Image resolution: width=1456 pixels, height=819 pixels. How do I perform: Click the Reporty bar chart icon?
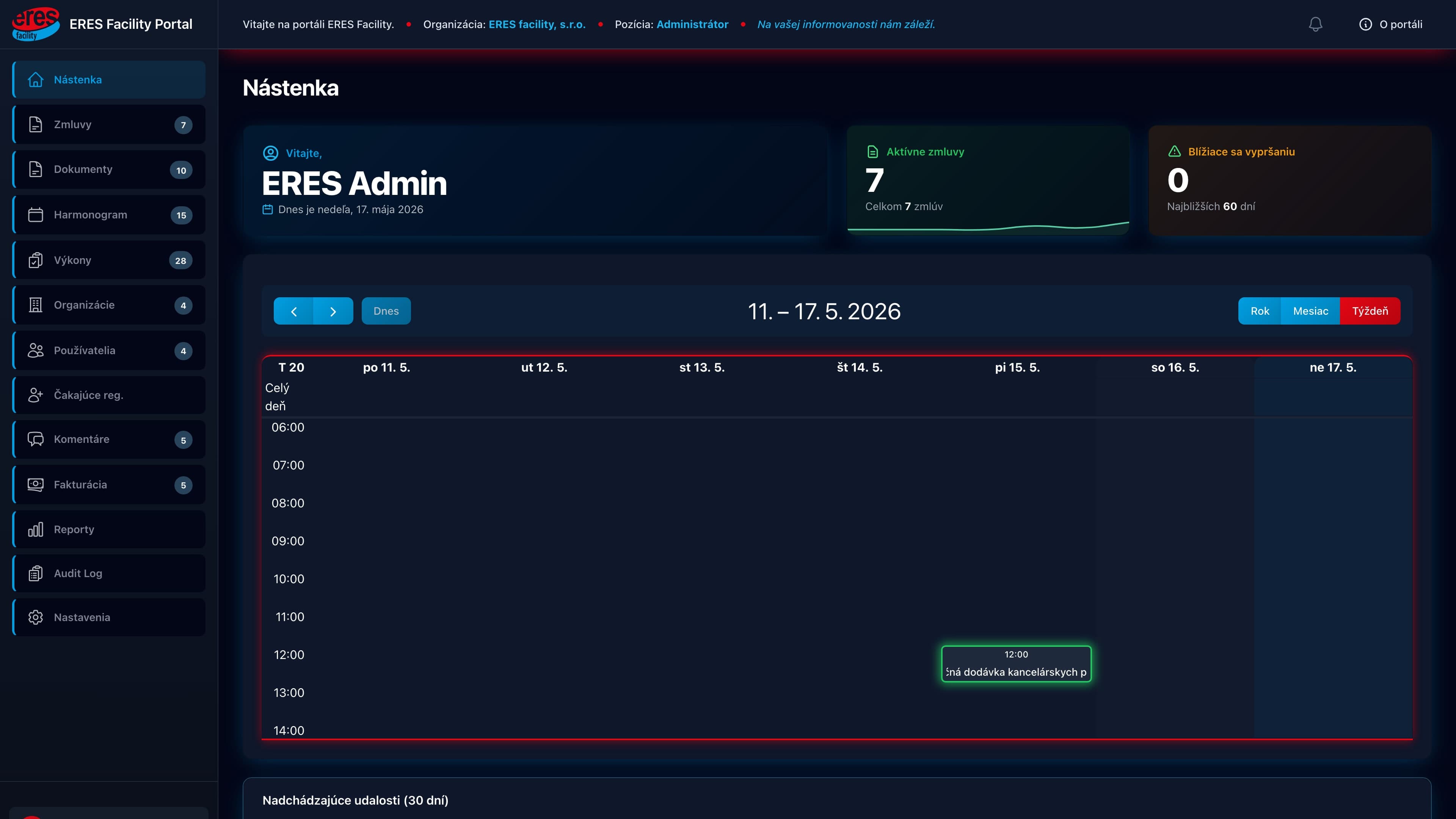(36, 530)
